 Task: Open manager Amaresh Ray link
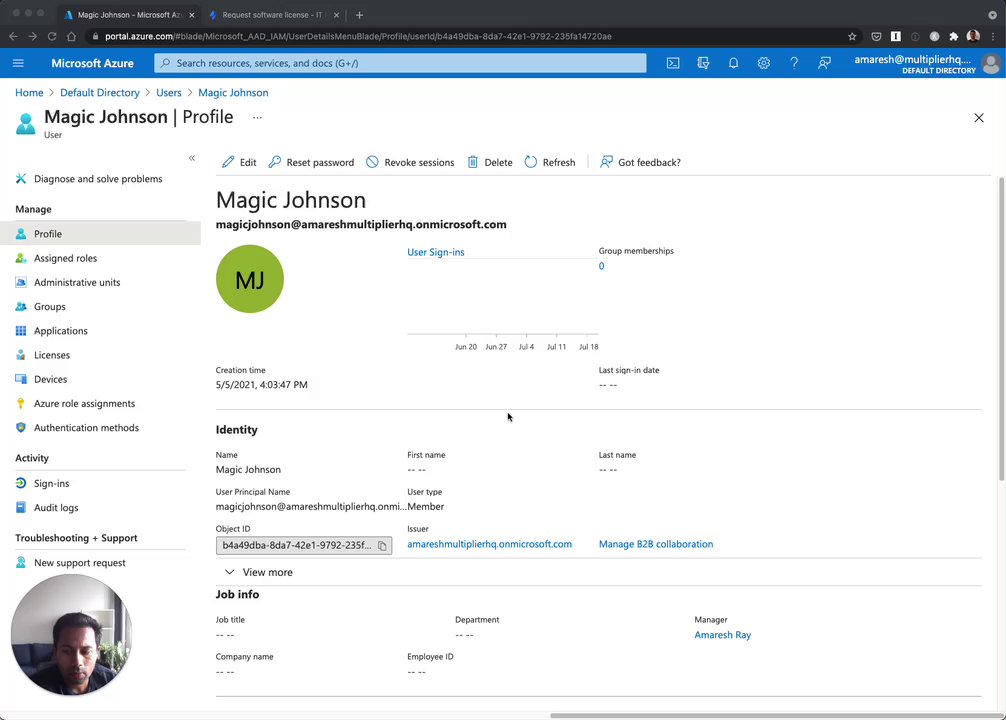point(722,635)
